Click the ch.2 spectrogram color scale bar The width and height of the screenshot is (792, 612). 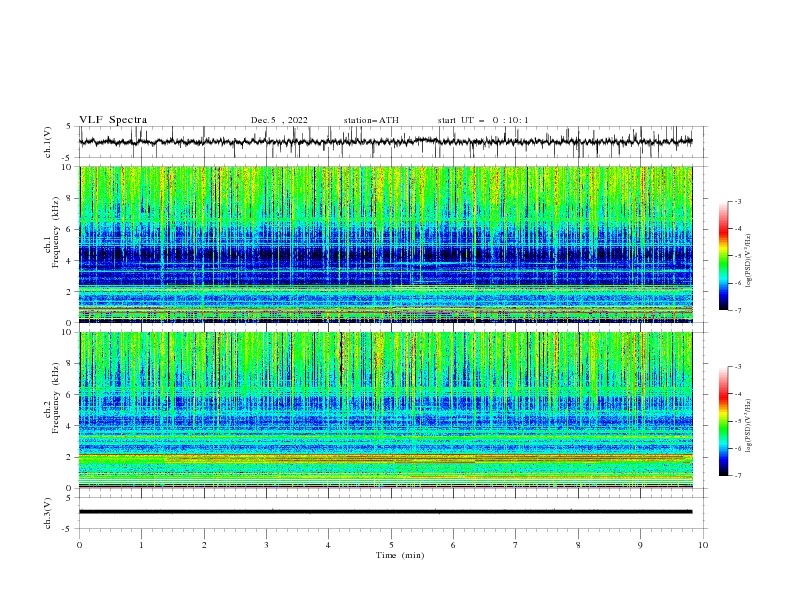723,421
